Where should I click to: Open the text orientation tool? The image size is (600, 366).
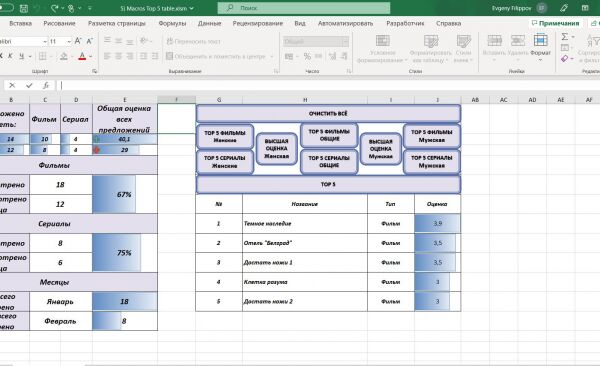(144, 41)
